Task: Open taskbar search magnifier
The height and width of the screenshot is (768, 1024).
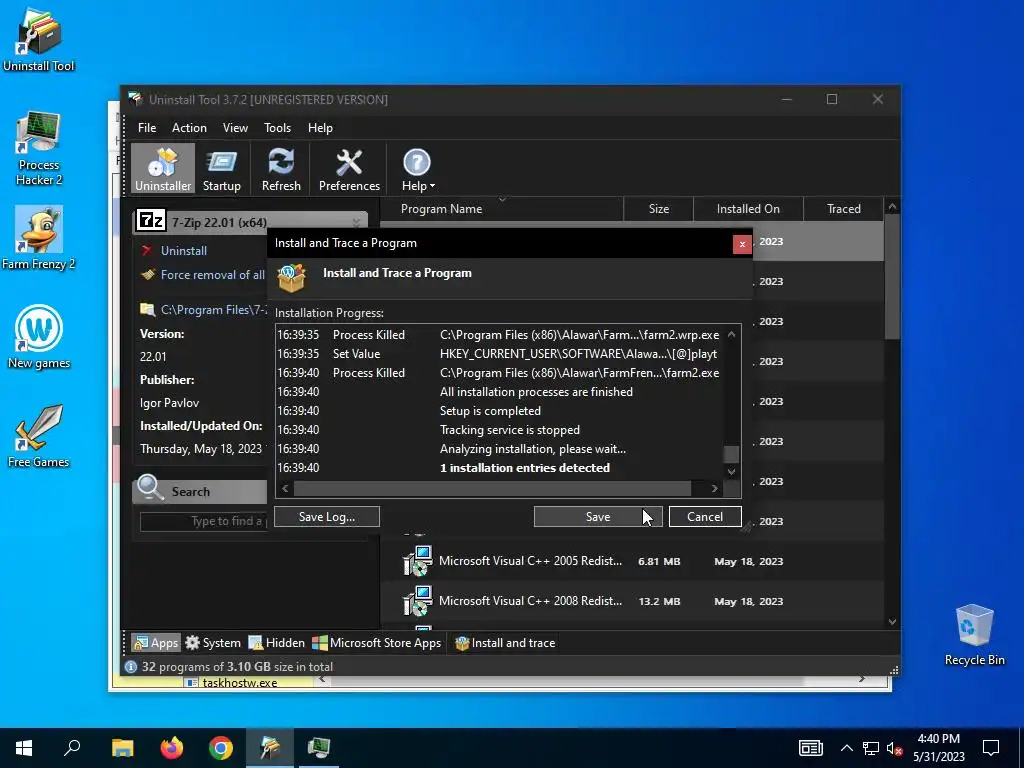Action: tap(72, 748)
